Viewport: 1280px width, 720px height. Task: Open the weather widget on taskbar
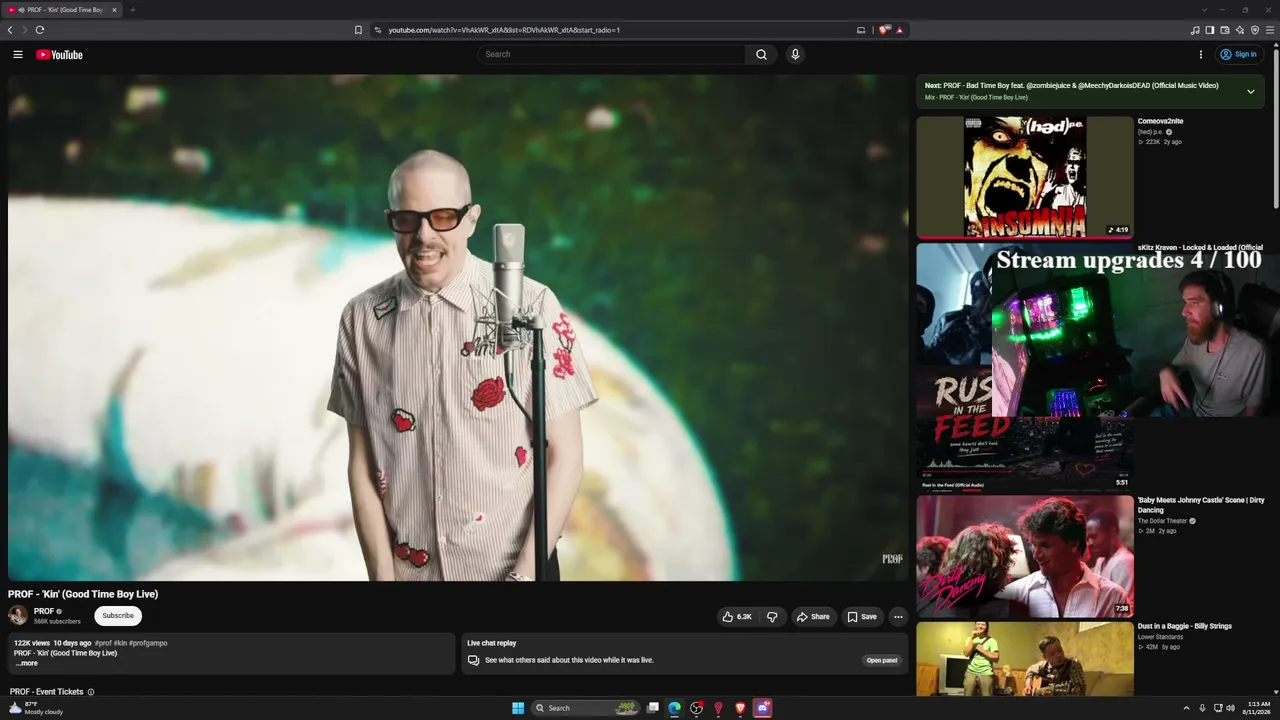36,708
